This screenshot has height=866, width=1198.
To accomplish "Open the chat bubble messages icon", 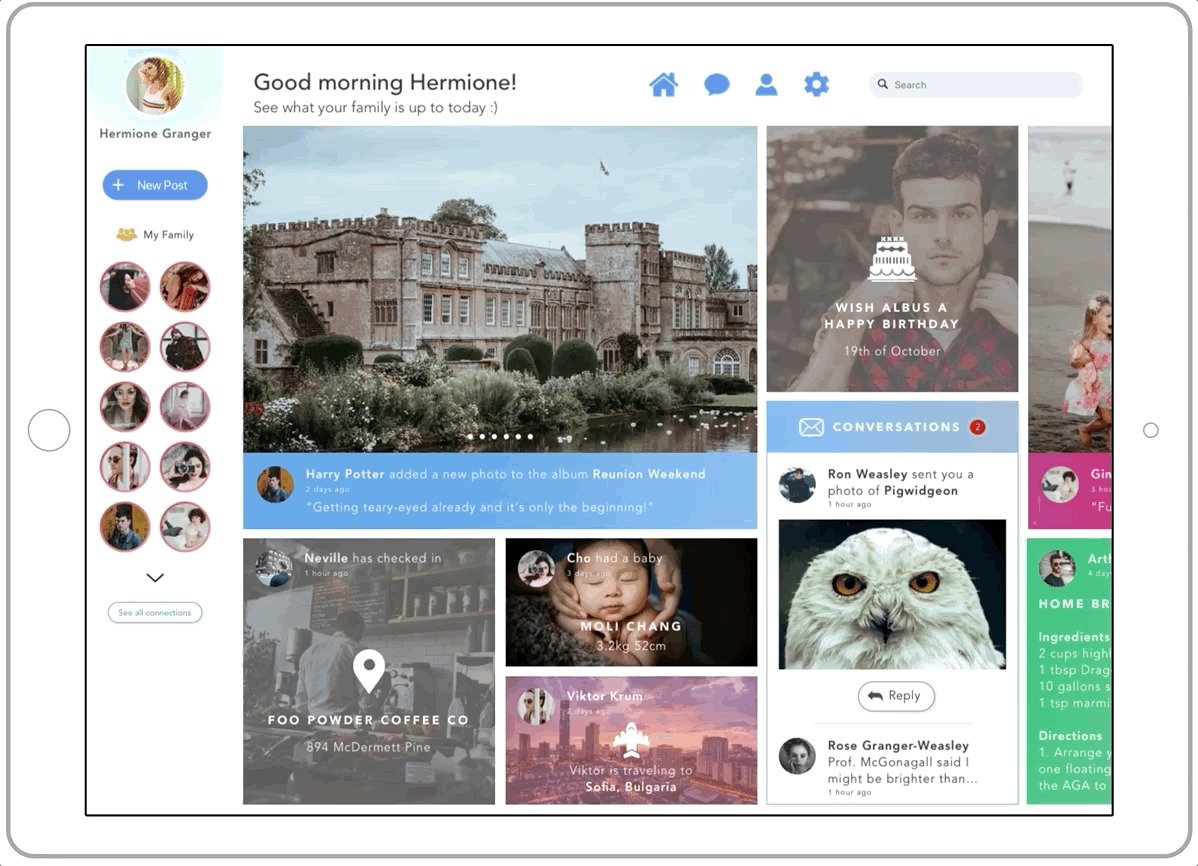I will pos(716,85).
